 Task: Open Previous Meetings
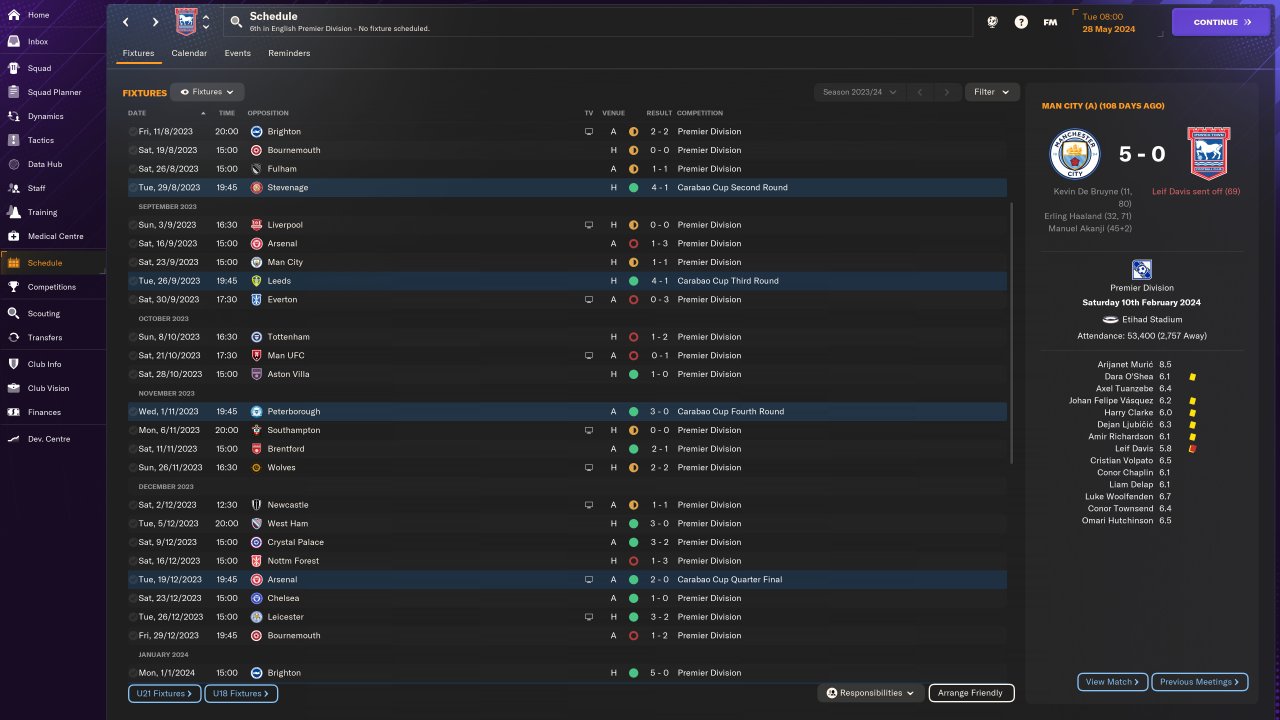coord(1199,682)
